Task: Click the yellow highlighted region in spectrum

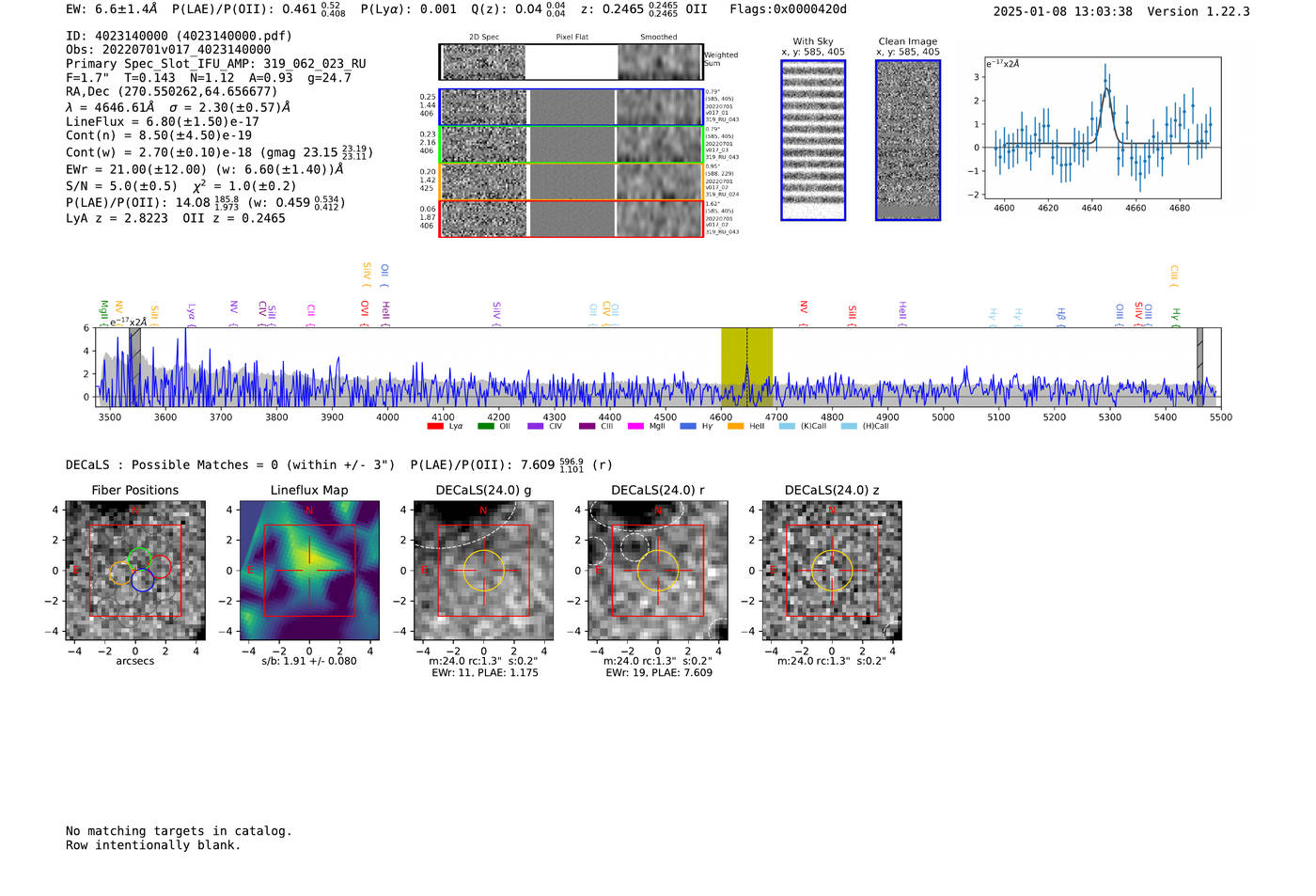Action: pos(746,367)
